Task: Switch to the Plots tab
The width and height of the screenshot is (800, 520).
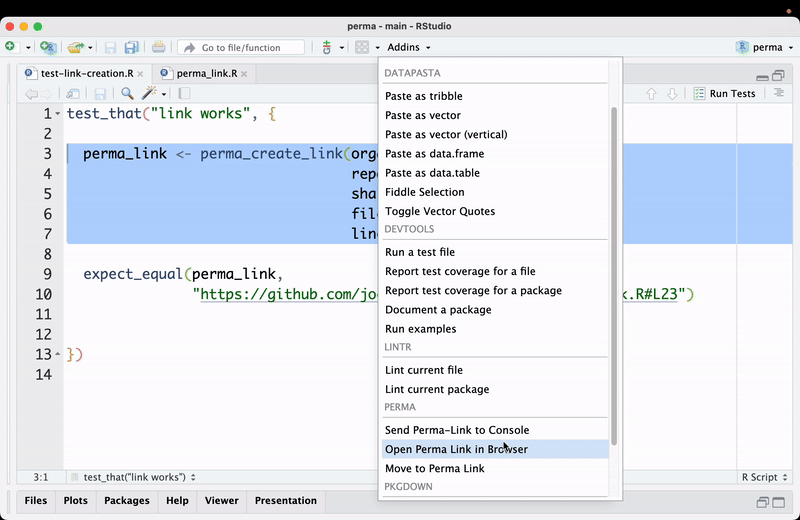Action: (76, 501)
